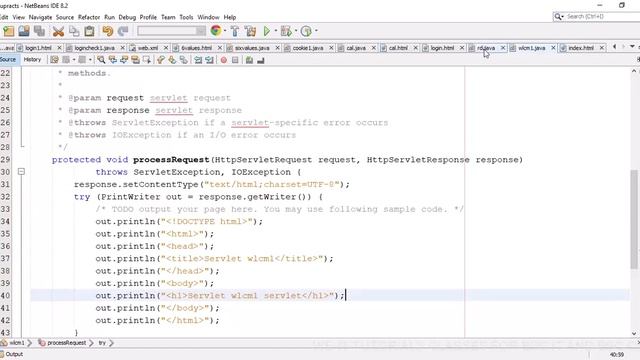
Task: Click the Next Bookmark icon
Action: point(172,60)
